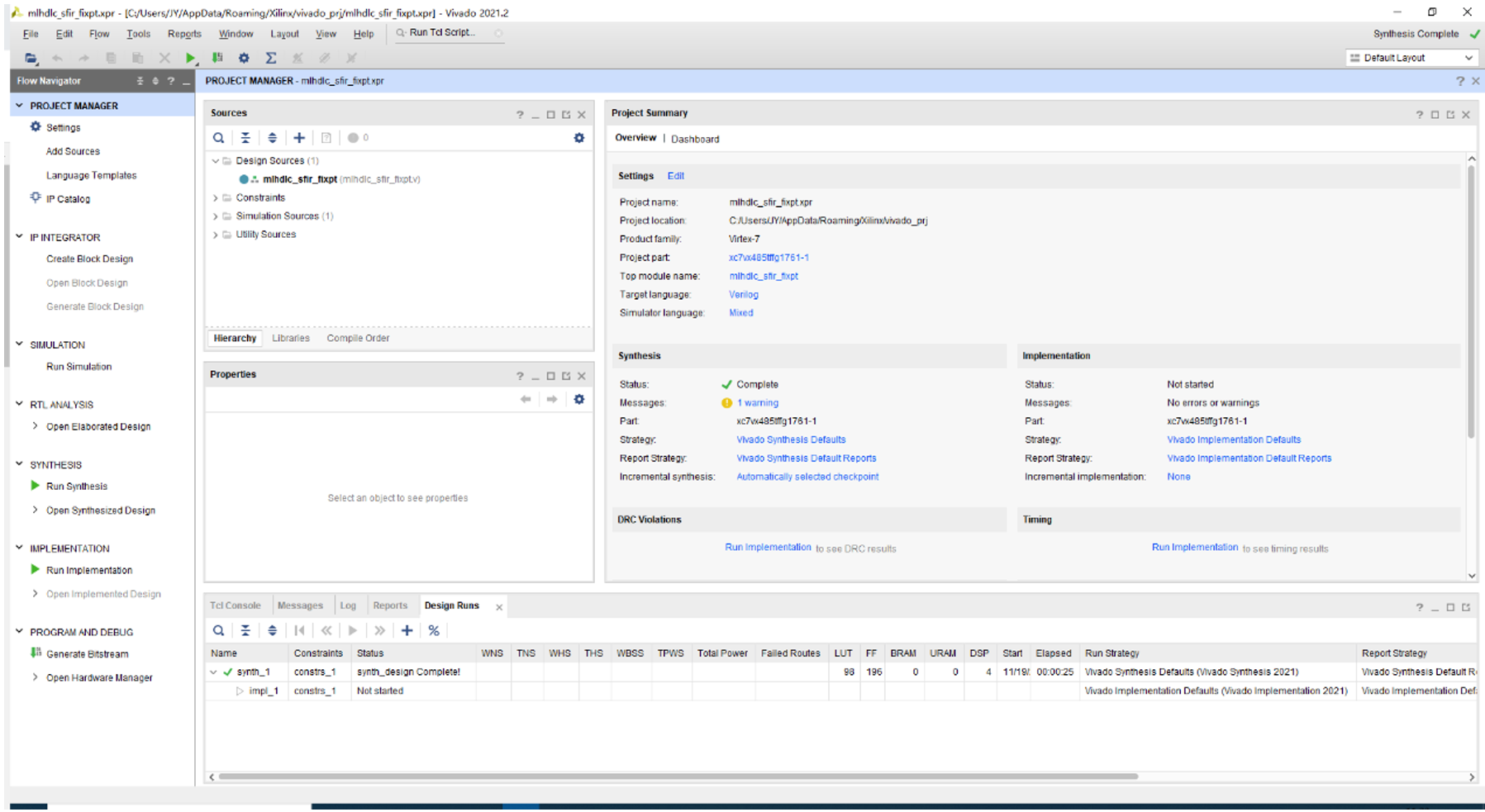Select the impl_1 run row
1485x812 pixels.
click(841, 691)
